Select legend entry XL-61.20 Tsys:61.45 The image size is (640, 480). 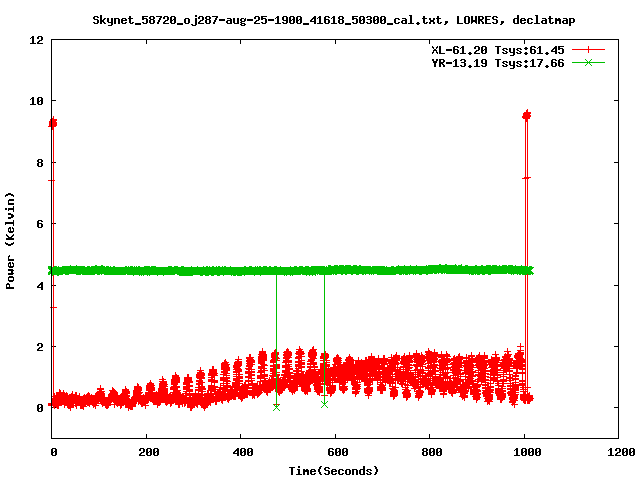click(498, 50)
